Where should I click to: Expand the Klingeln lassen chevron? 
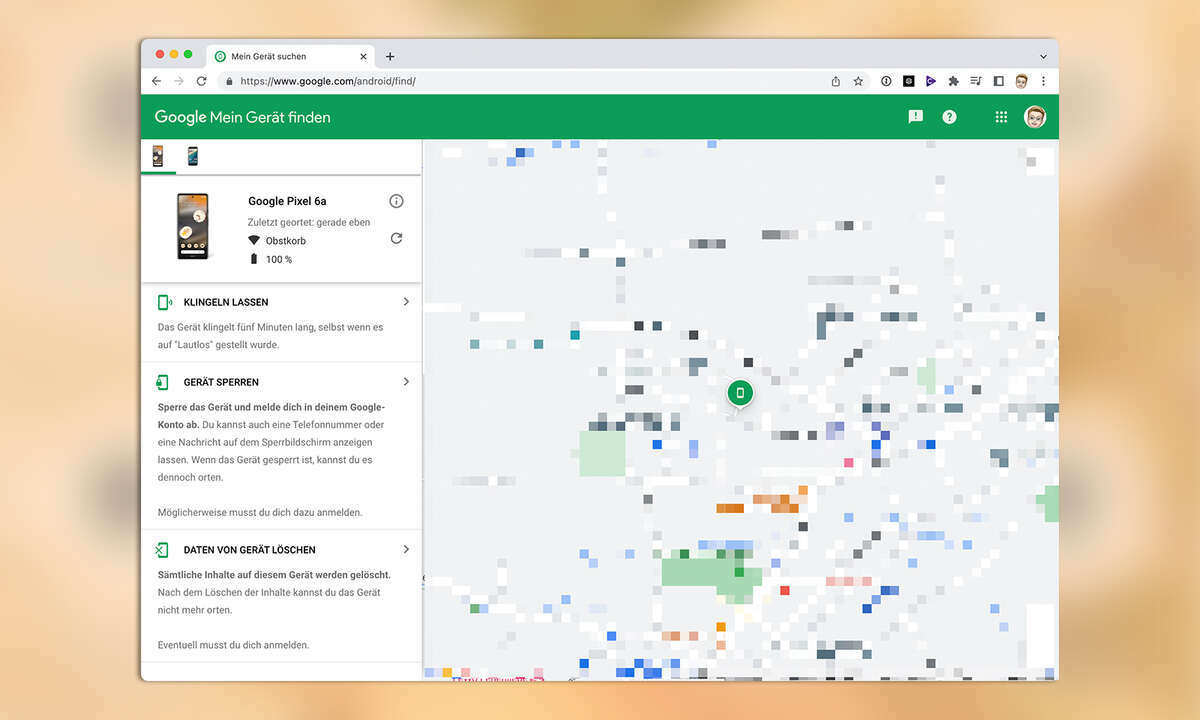pyautogui.click(x=406, y=302)
